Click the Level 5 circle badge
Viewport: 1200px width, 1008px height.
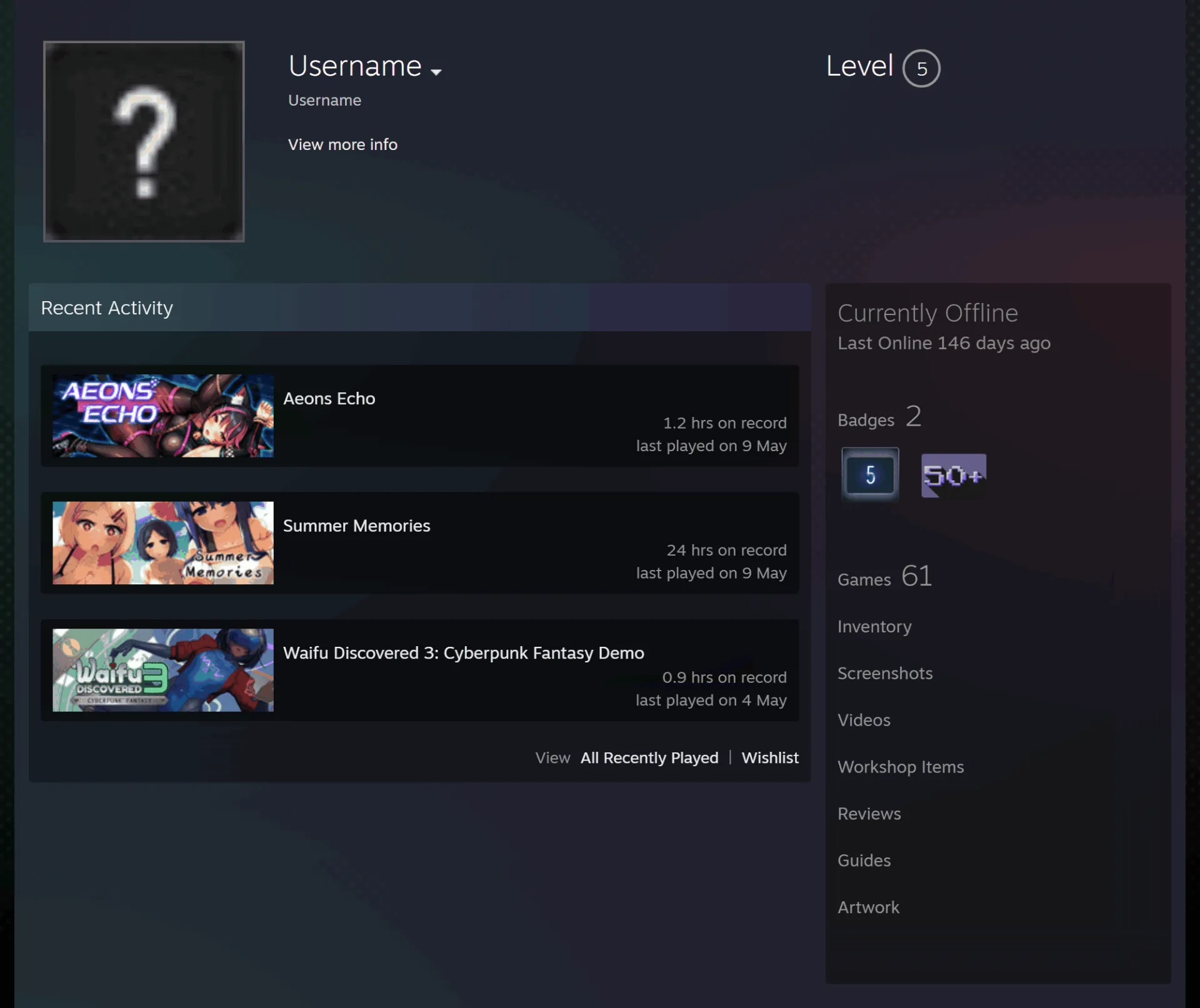tap(921, 68)
